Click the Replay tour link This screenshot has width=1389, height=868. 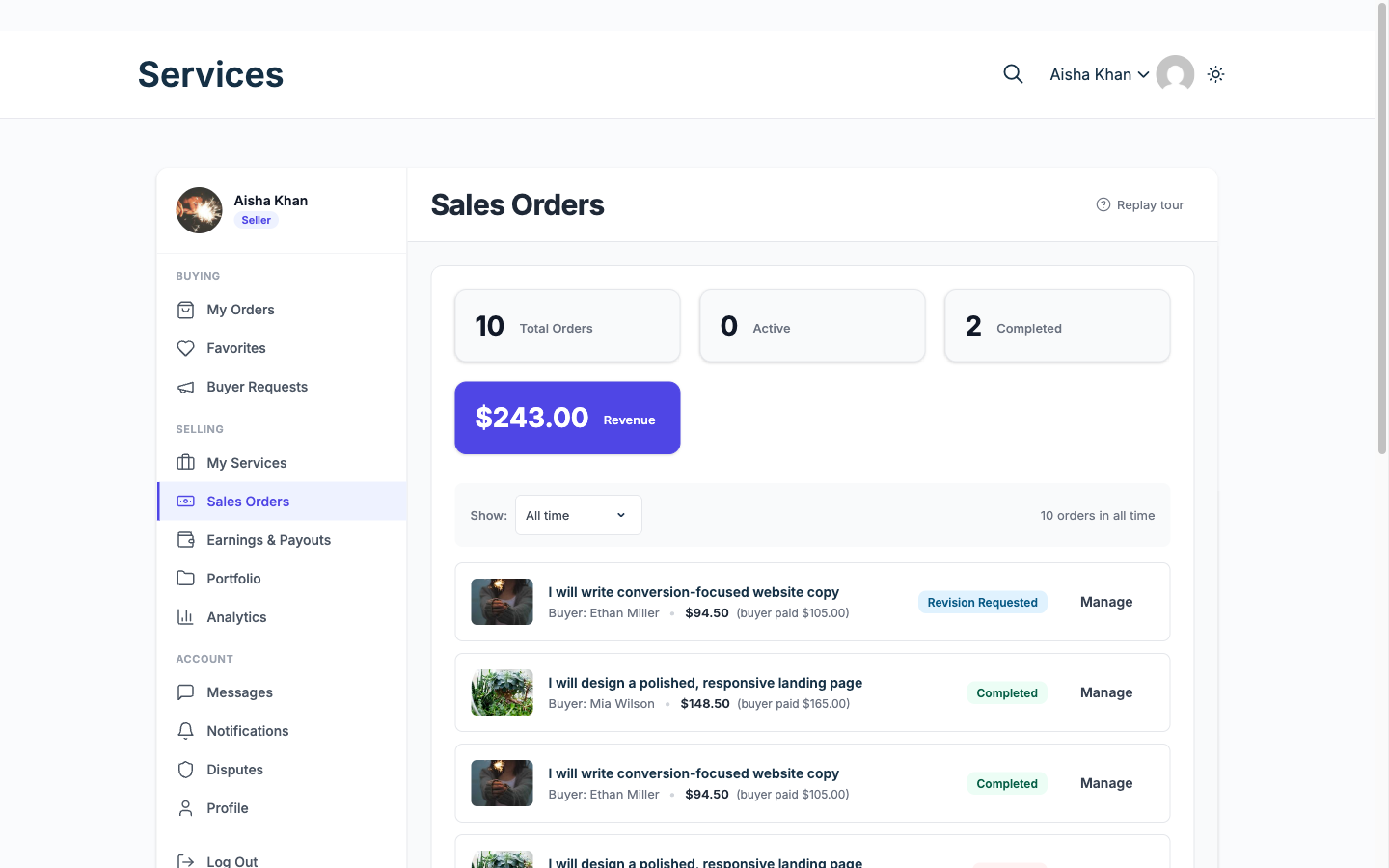pos(1140,204)
